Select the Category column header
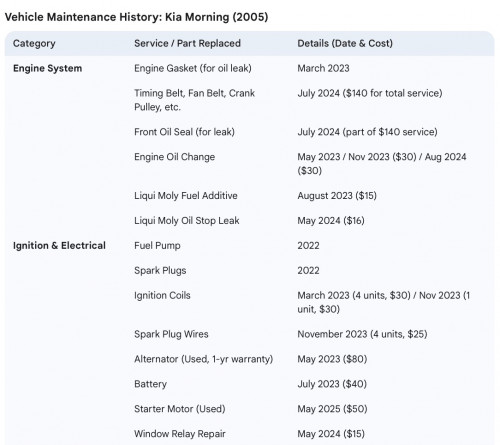The height and width of the screenshot is (445, 500). (x=34, y=43)
